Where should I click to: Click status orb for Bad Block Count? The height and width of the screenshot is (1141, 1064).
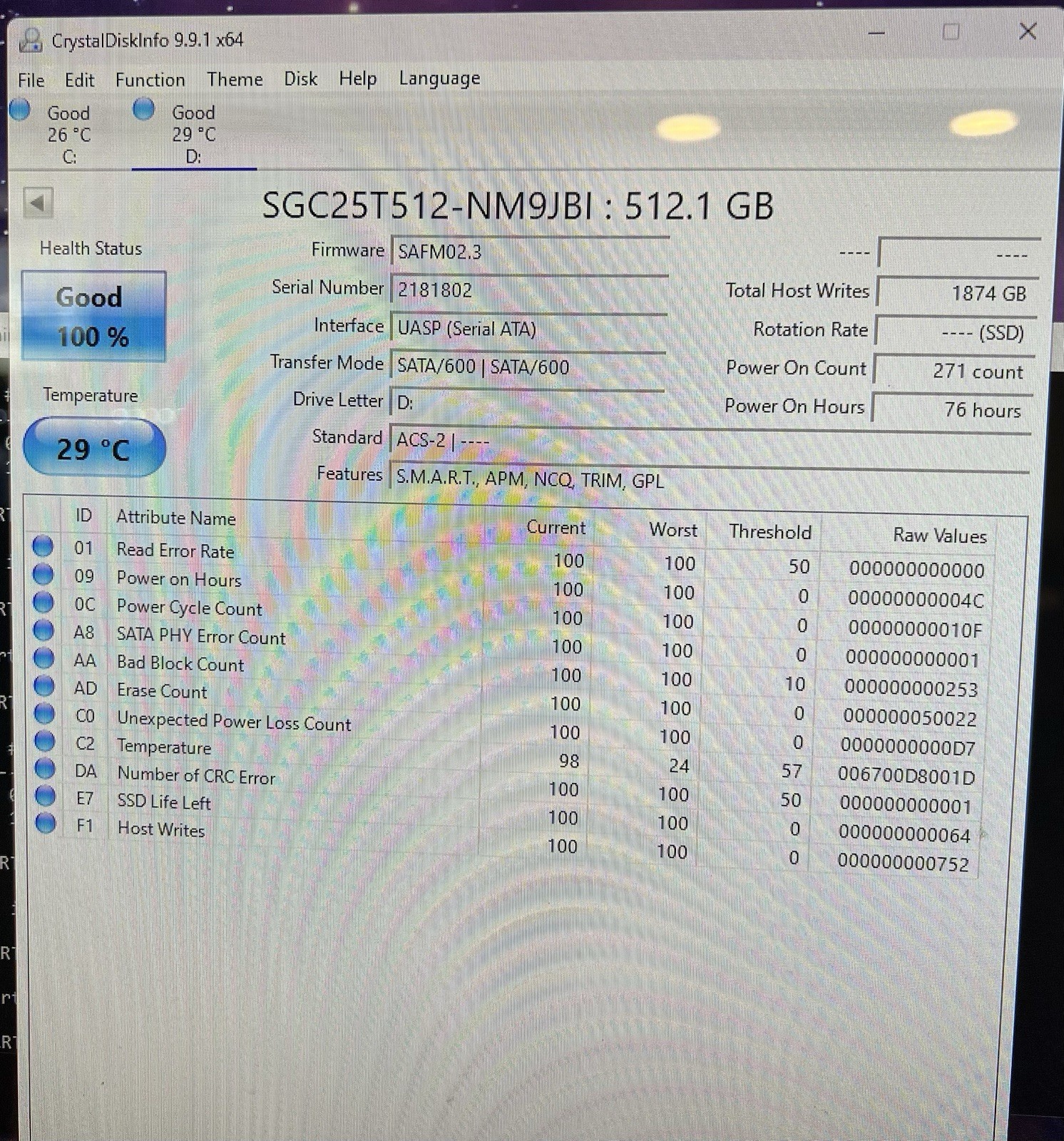[44, 658]
